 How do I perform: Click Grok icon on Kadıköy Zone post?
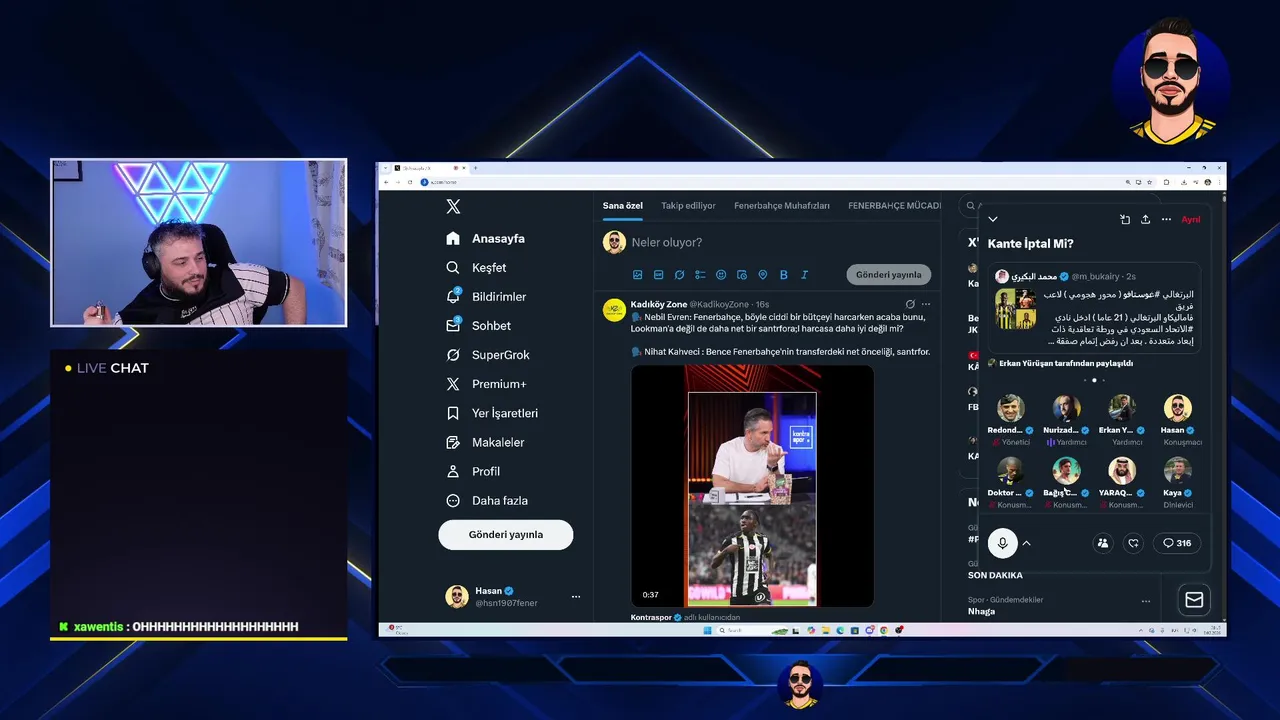tap(910, 304)
